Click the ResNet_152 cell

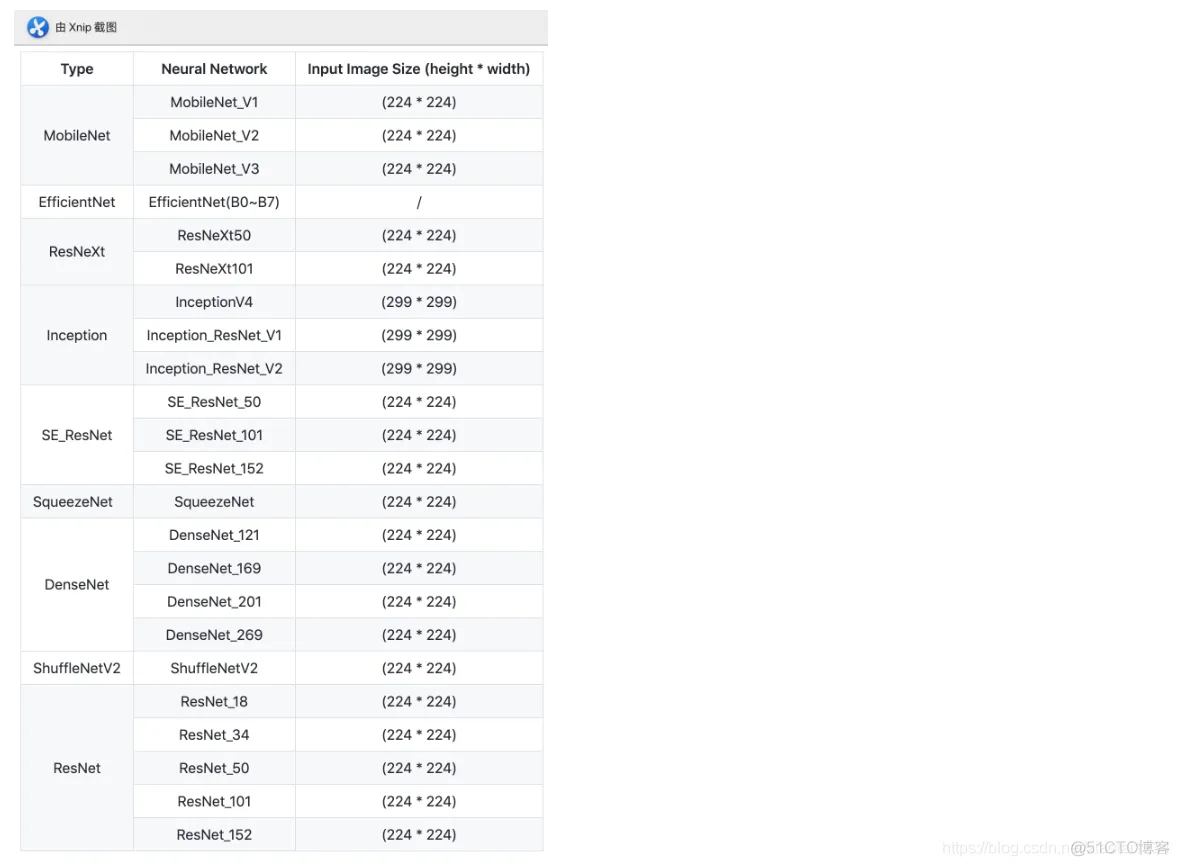tap(214, 834)
